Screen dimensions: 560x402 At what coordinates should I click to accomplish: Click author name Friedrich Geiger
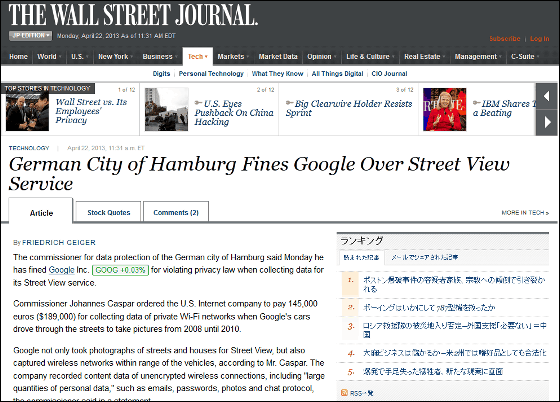click(x=59, y=242)
